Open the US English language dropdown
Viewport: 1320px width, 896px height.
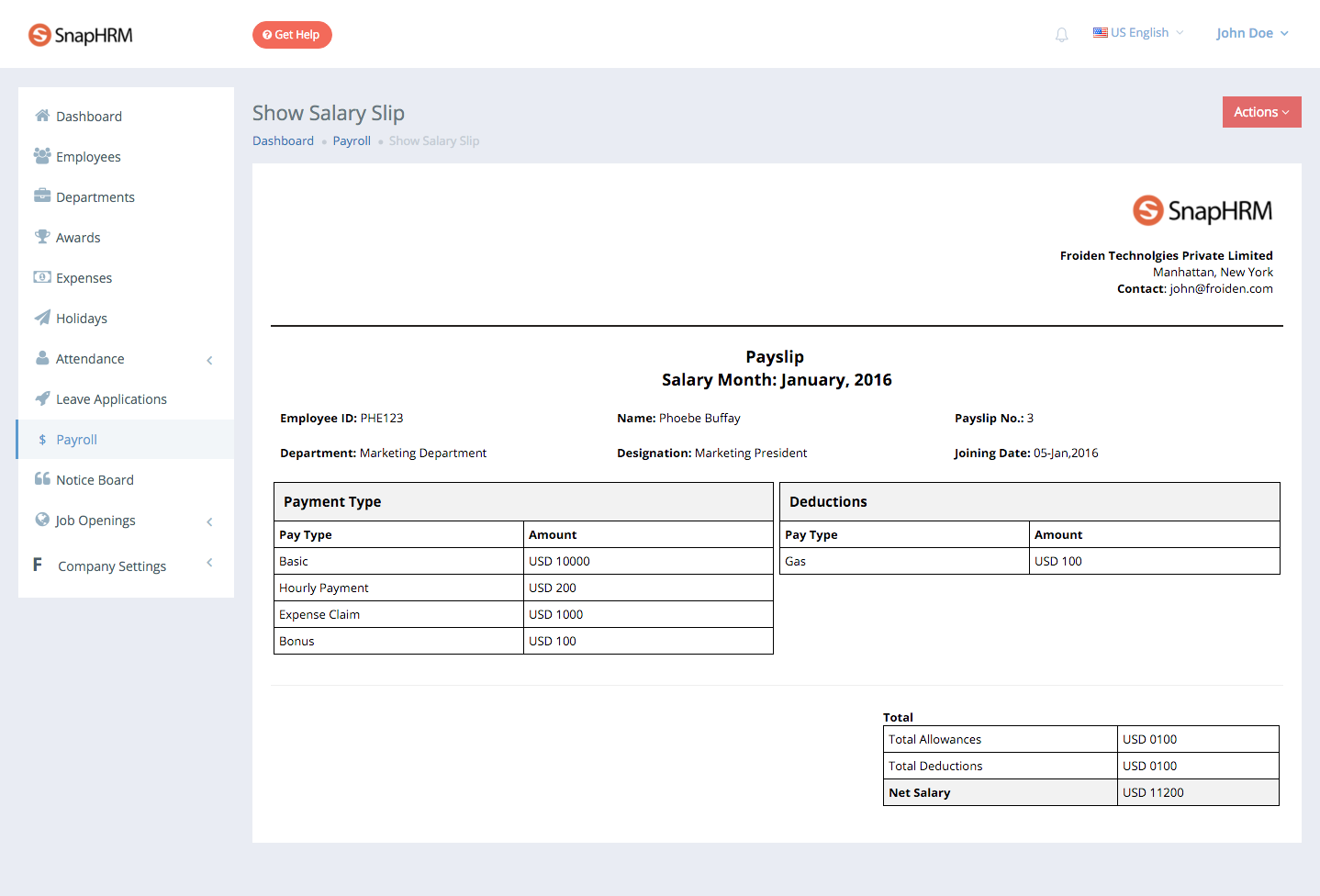[1138, 33]
